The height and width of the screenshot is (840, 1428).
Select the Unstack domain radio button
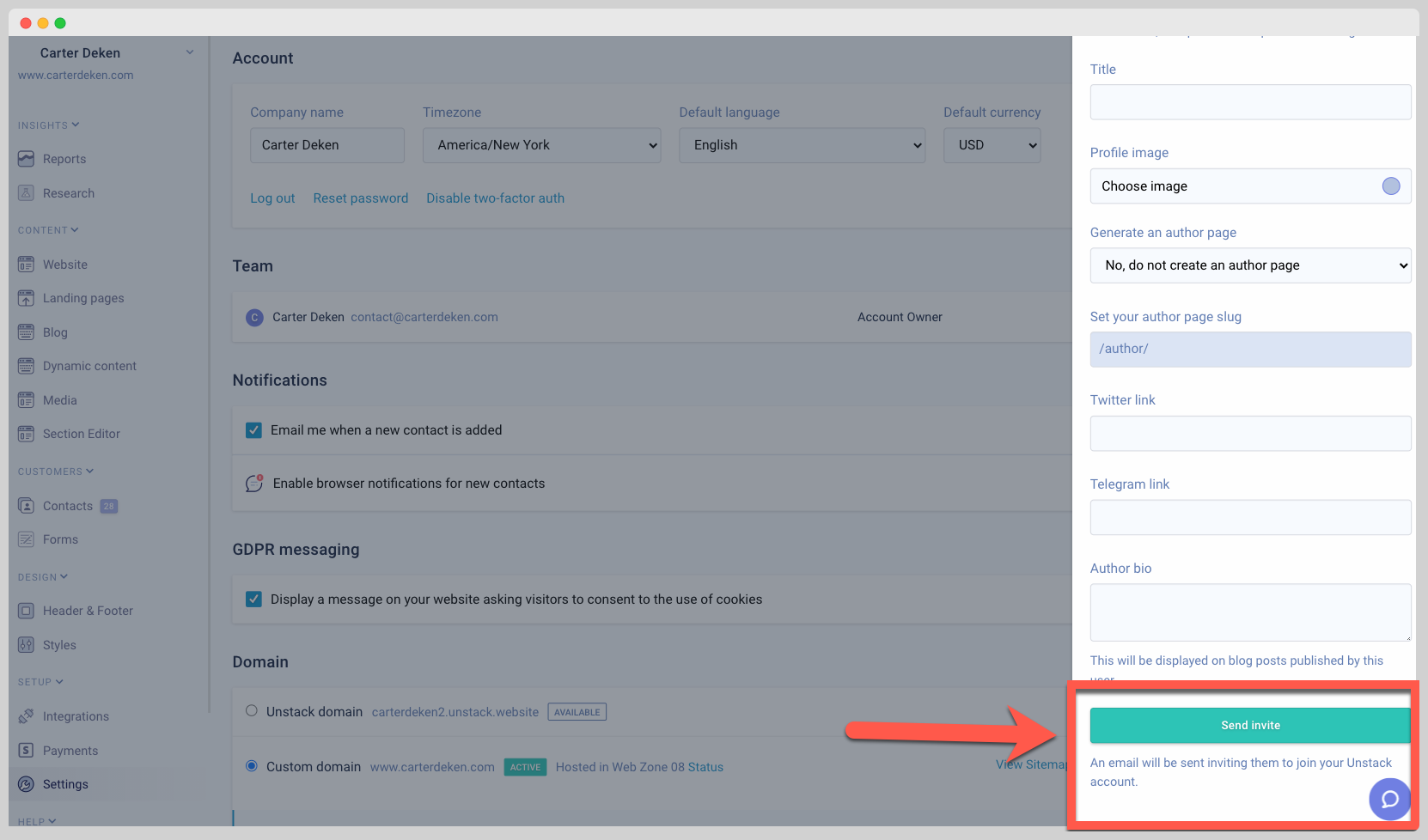click(x=252, y=711)
